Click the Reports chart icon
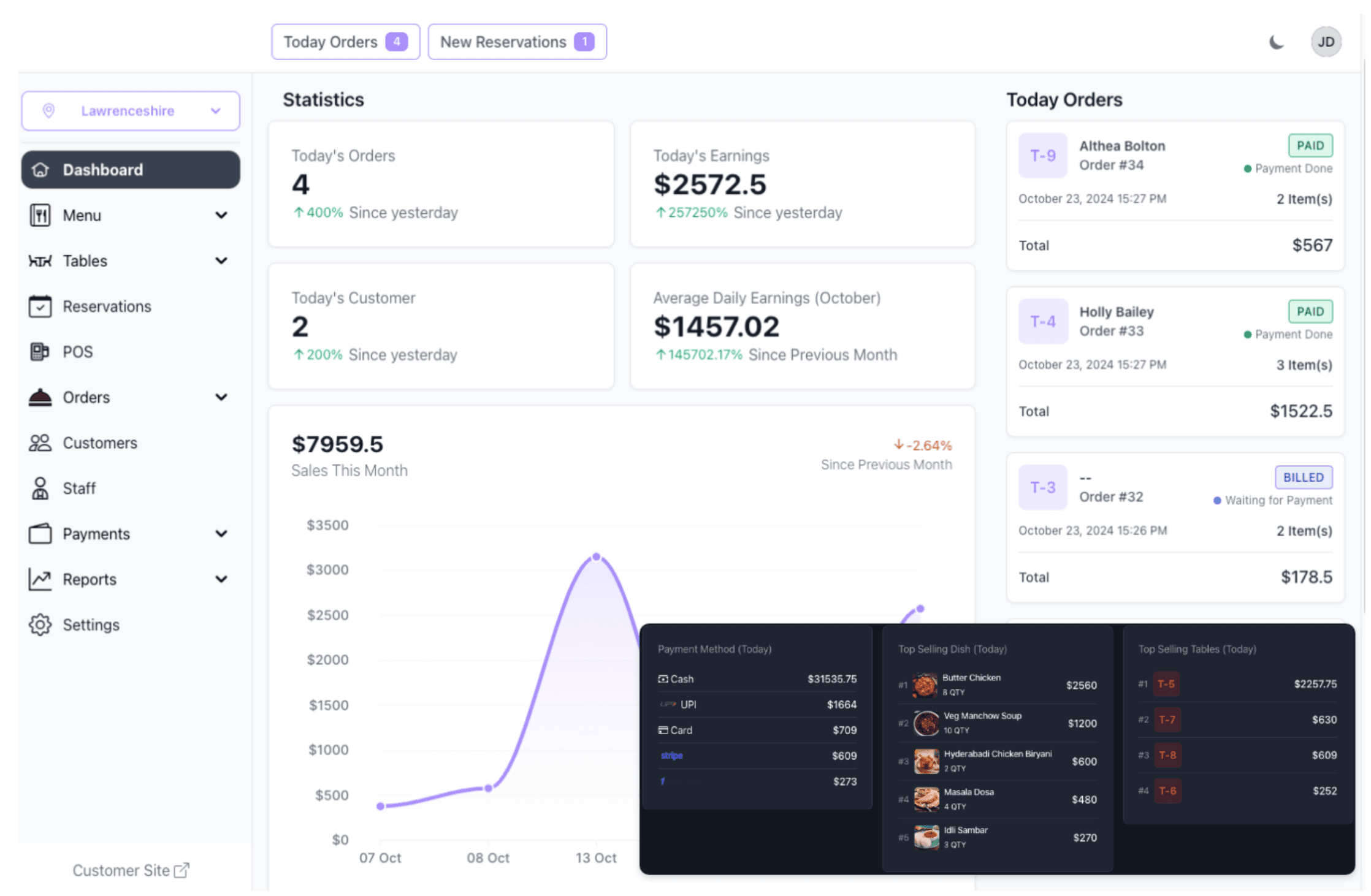 pos(40,579)
